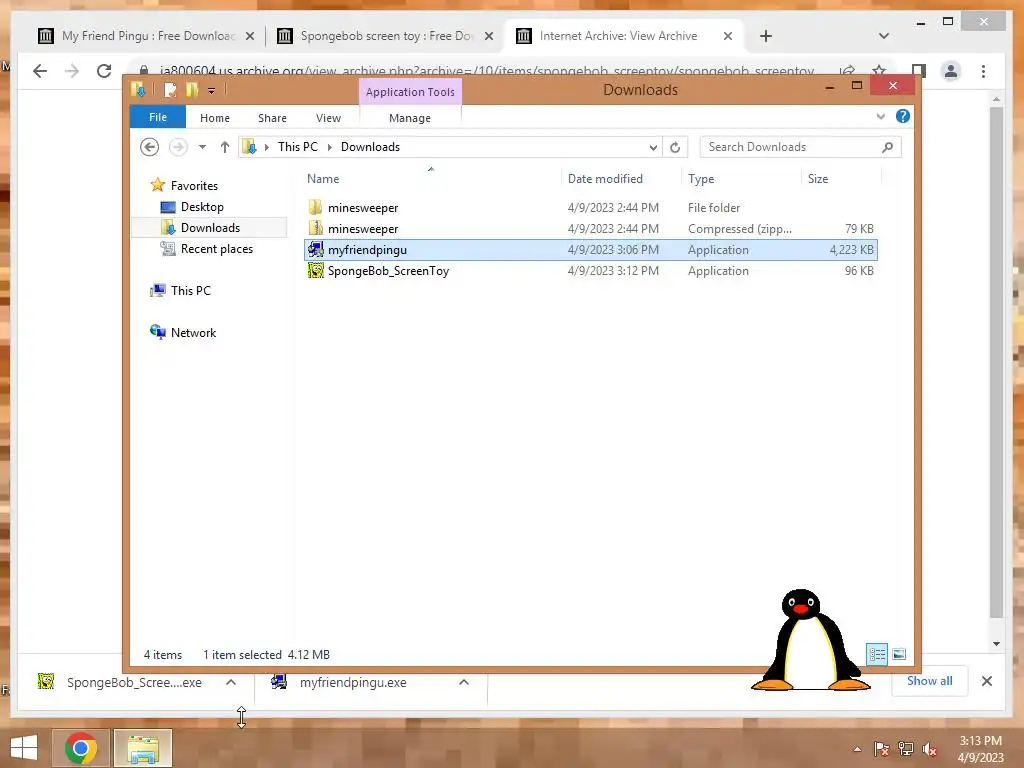Click the SpongeBob_ScreenToy file icon
Screen dimensions: 1024x768
click(315, 270)
